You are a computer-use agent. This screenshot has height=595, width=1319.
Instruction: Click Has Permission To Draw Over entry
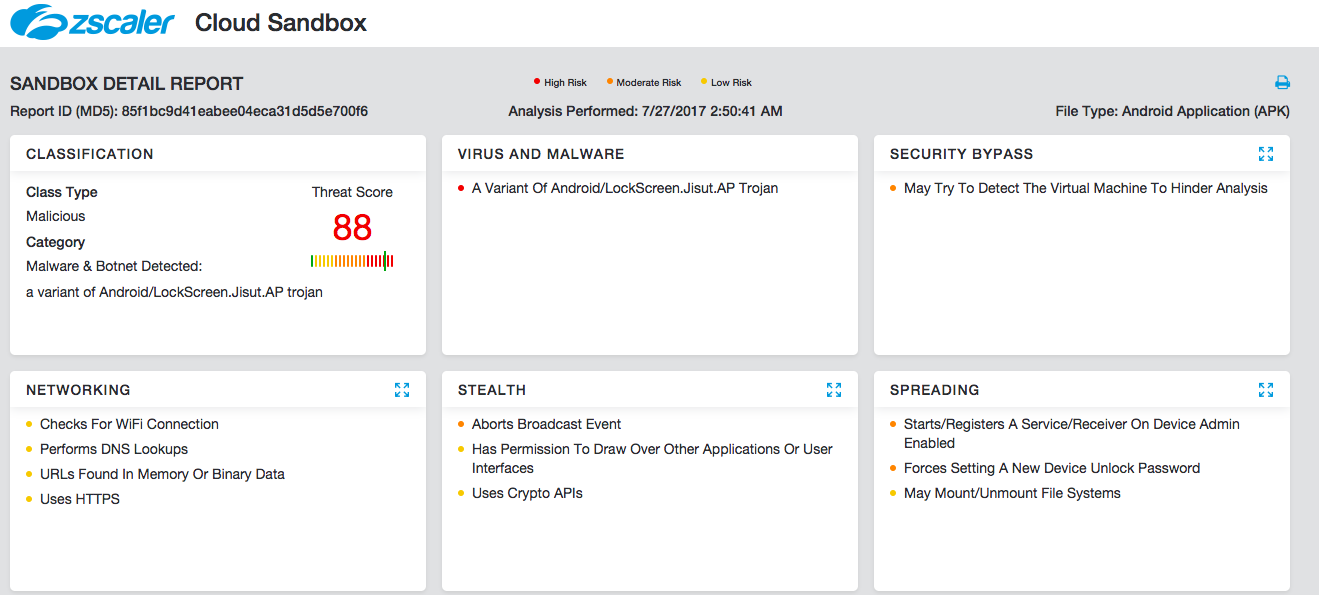pyautogui.click(x=652, y=458)
